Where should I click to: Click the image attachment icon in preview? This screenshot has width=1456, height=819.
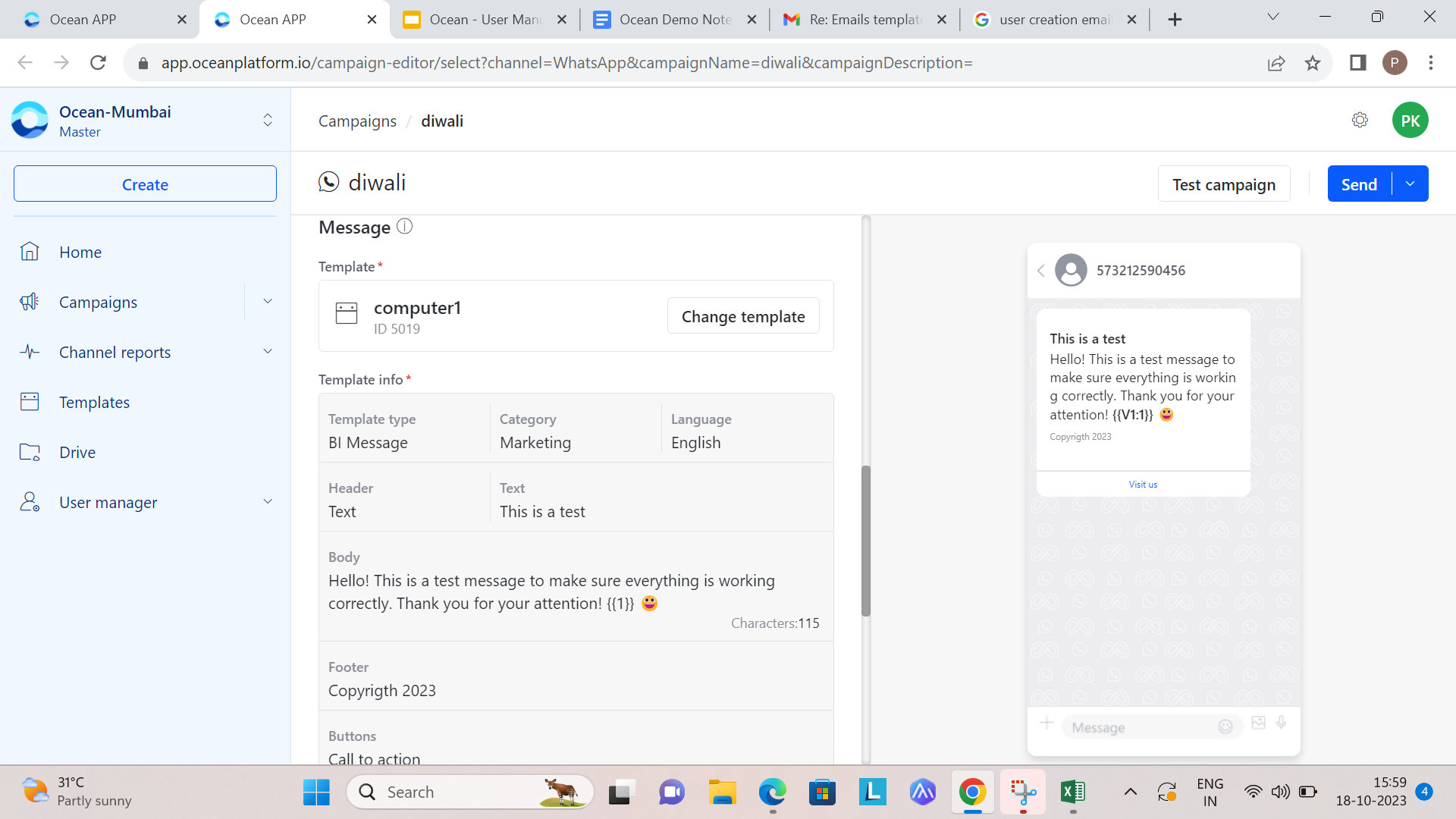coord(1258,723)
